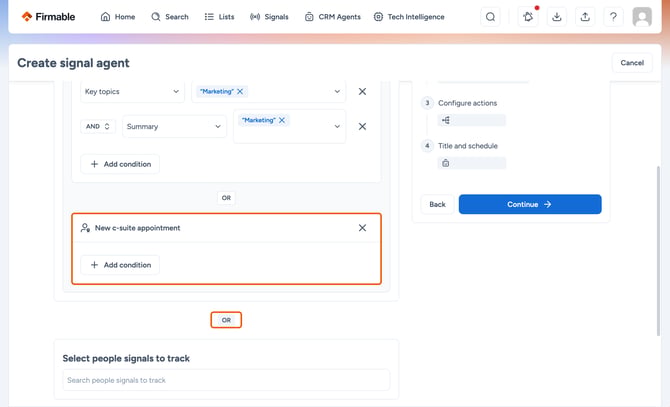Cancel creating the signal agent
Image resolution: width=670 pixels, height=407 pixels.
click(632, 63)
